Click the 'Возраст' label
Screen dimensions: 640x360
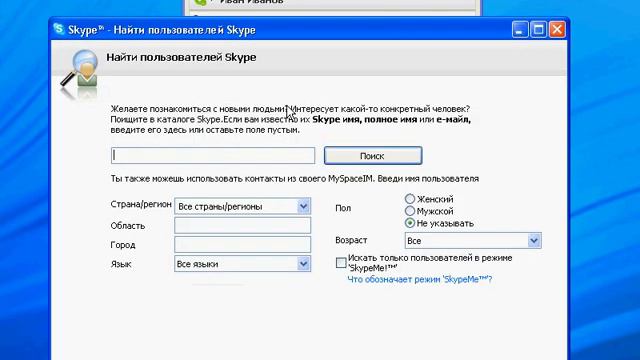(x=351, y=240)
